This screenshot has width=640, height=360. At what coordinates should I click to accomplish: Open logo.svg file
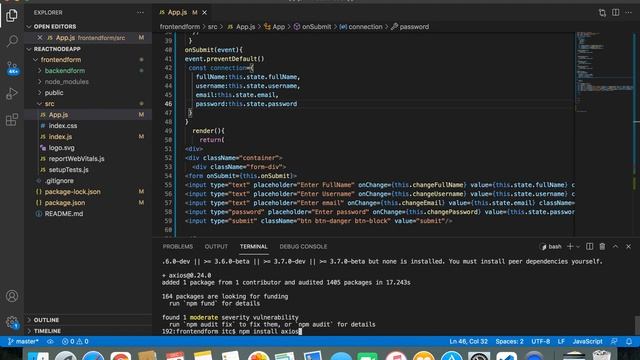(x=88, y=148)
